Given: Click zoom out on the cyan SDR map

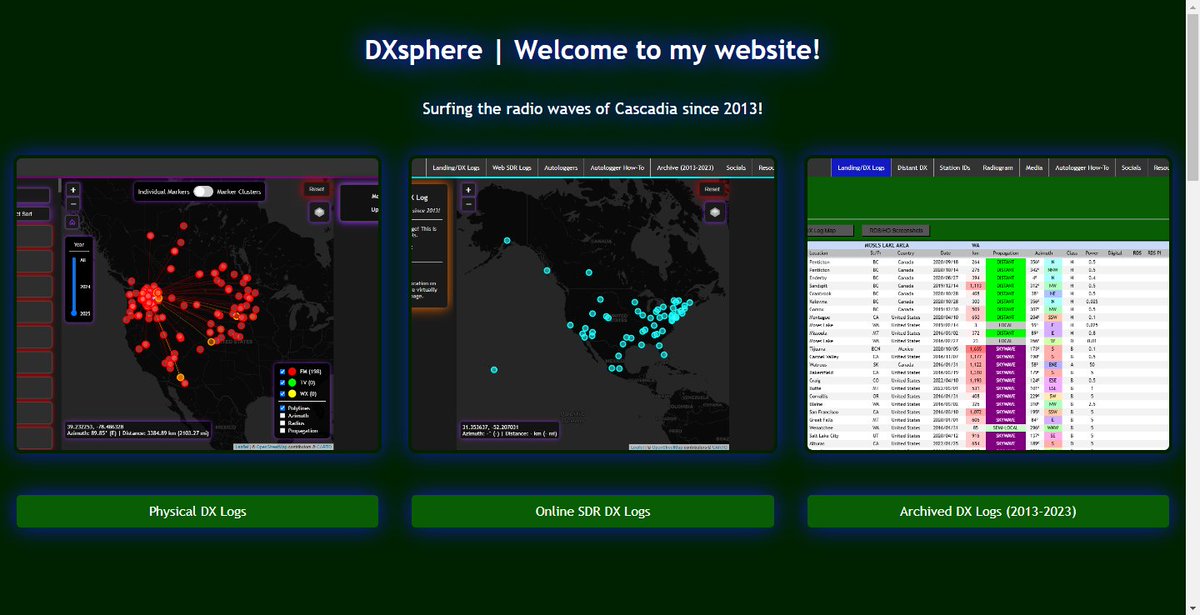Looking at the screenshot, I should pos(467,205).
